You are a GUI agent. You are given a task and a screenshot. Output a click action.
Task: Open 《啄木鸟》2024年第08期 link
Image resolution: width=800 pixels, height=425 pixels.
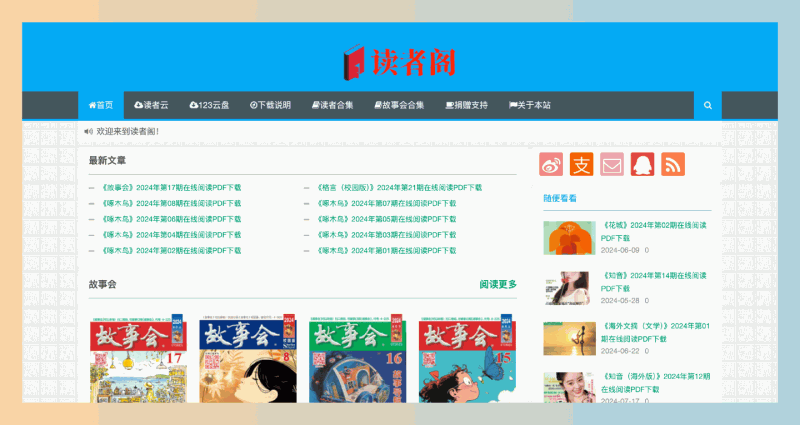coord(171,204)
